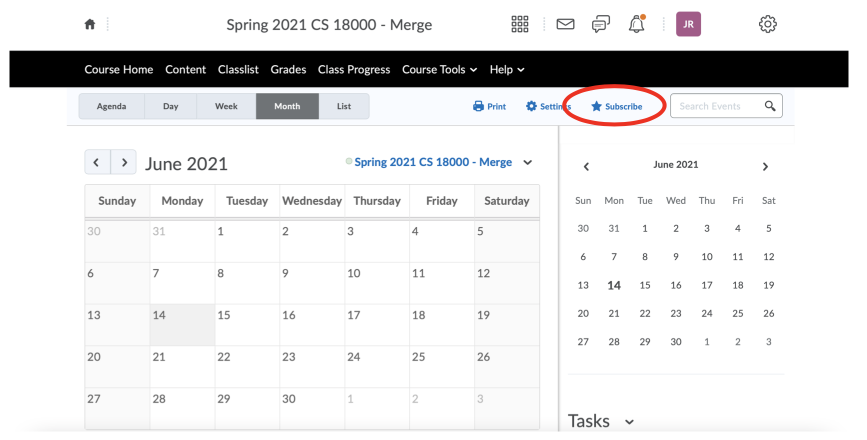Expand the calendar selector chevron
Image resolution: width=867 pixels, height=440 pixels.
527,163
